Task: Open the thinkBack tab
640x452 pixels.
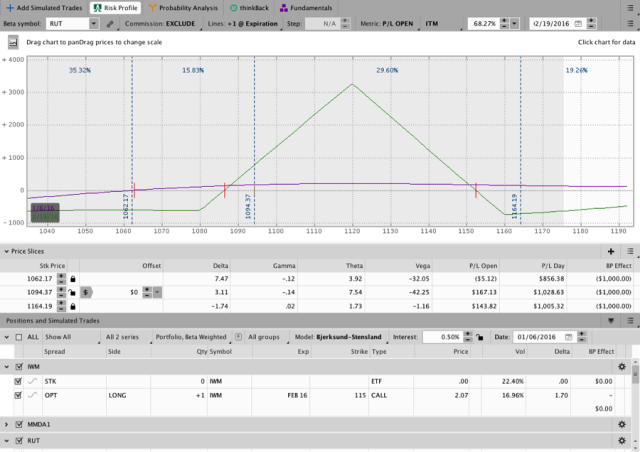Action: [249, 8]
